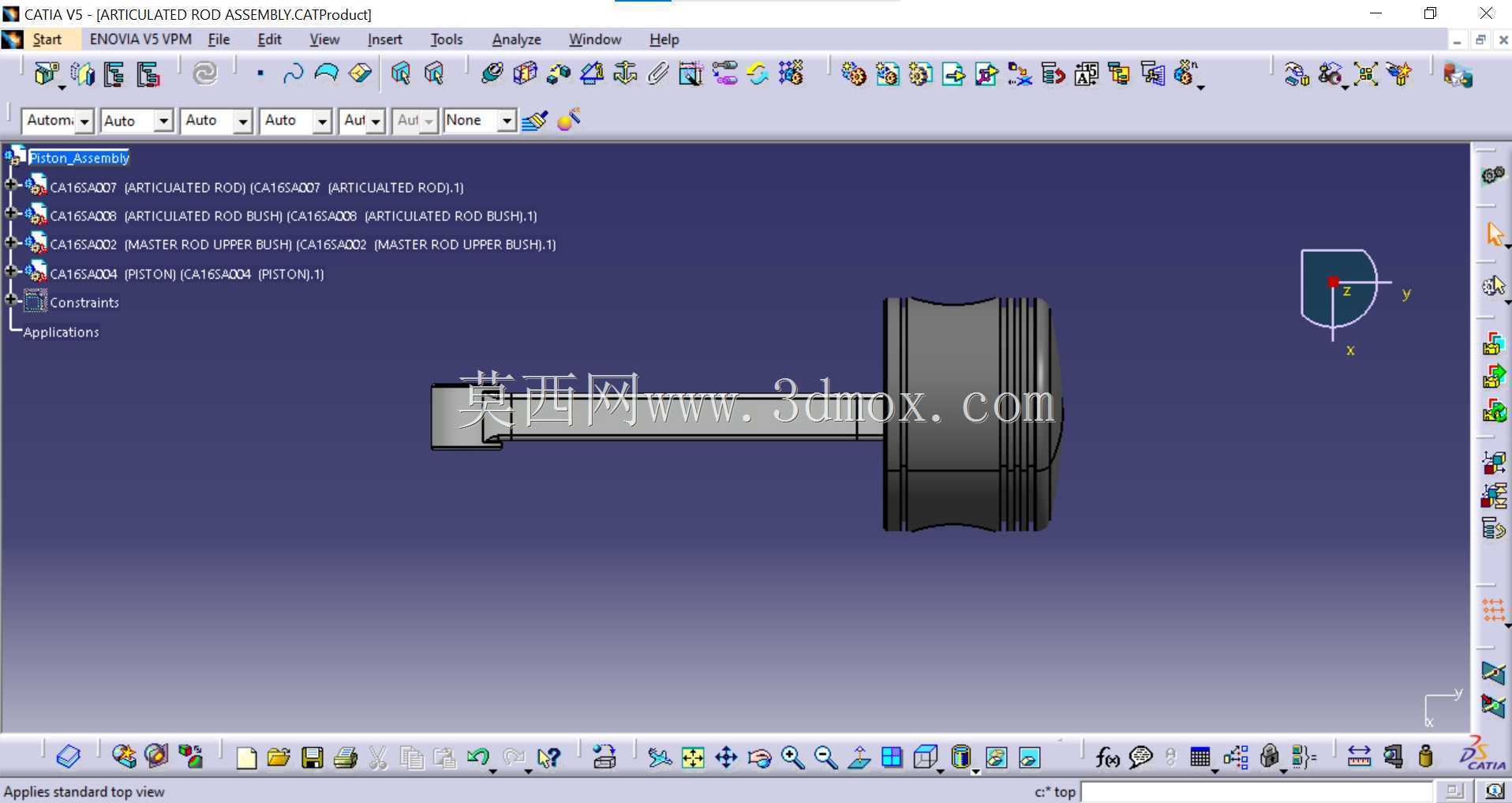Viewport: 1512px width, 803px height.
Task: Open the Tools menu
Action: [x=446, y=39]
